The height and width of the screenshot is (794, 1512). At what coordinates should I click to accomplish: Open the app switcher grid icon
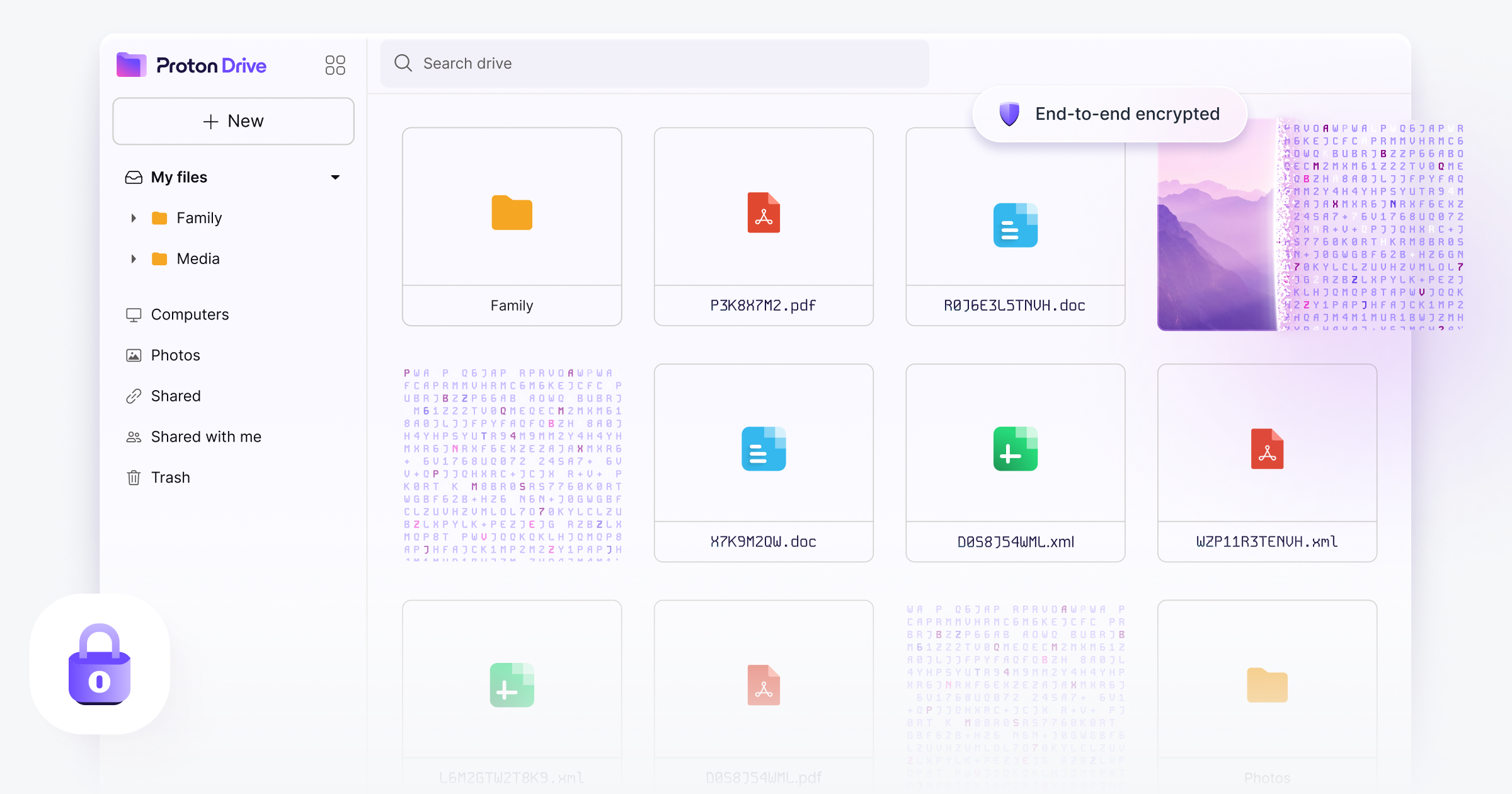335,65
